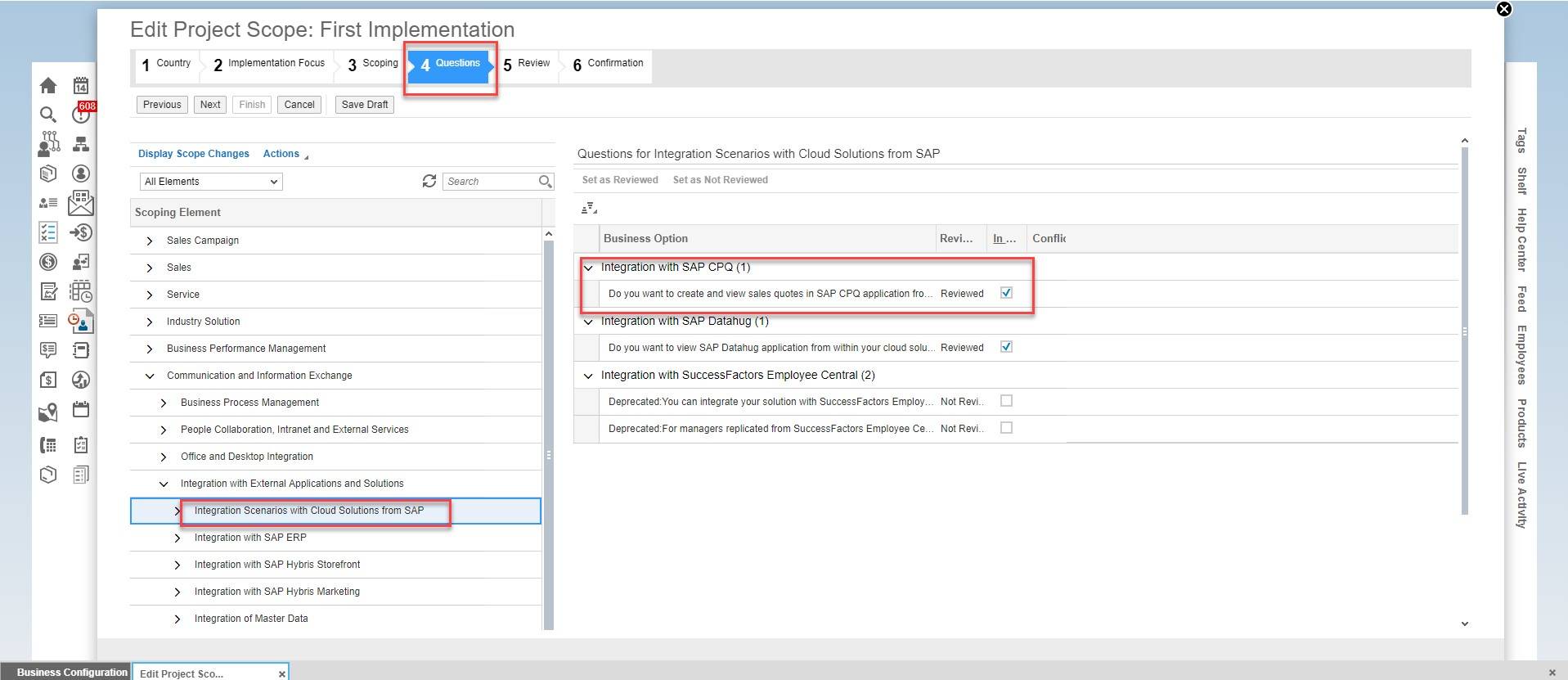Uncheck the SAP Datahug question checkbox
The image size is (1568, 680).
click(x=1006, y=347)
